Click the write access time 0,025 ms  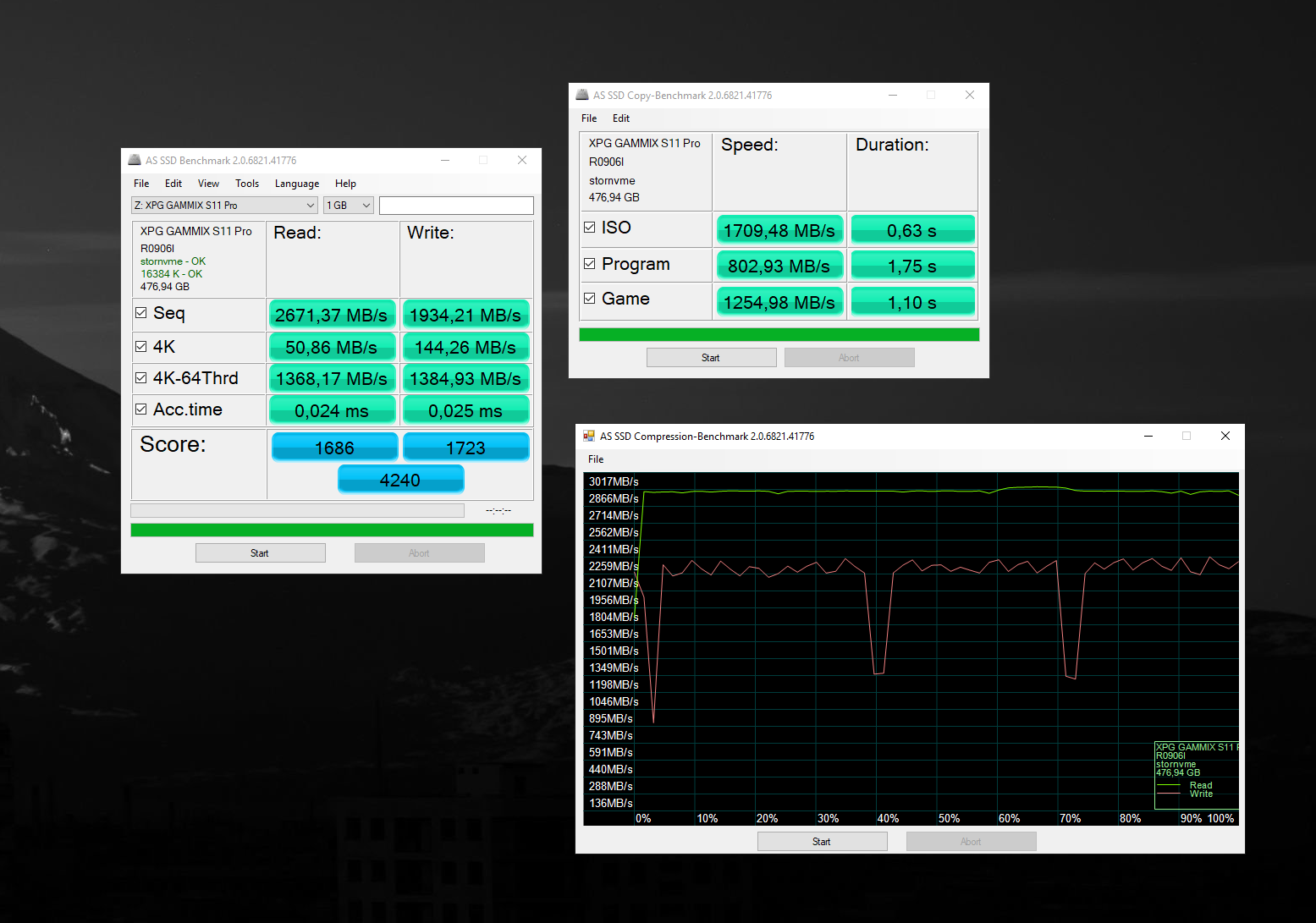coord(465,410)
